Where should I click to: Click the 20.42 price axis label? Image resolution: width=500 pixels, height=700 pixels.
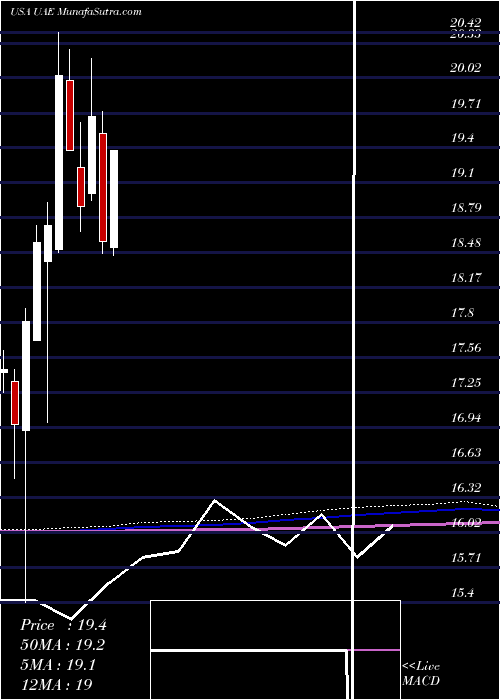pos(466,24)
